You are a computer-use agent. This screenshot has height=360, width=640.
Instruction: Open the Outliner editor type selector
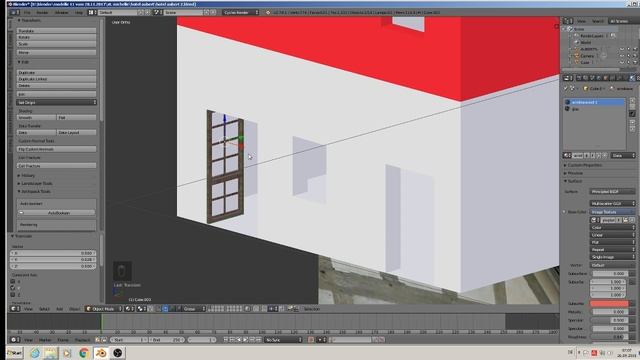point(568,21)
